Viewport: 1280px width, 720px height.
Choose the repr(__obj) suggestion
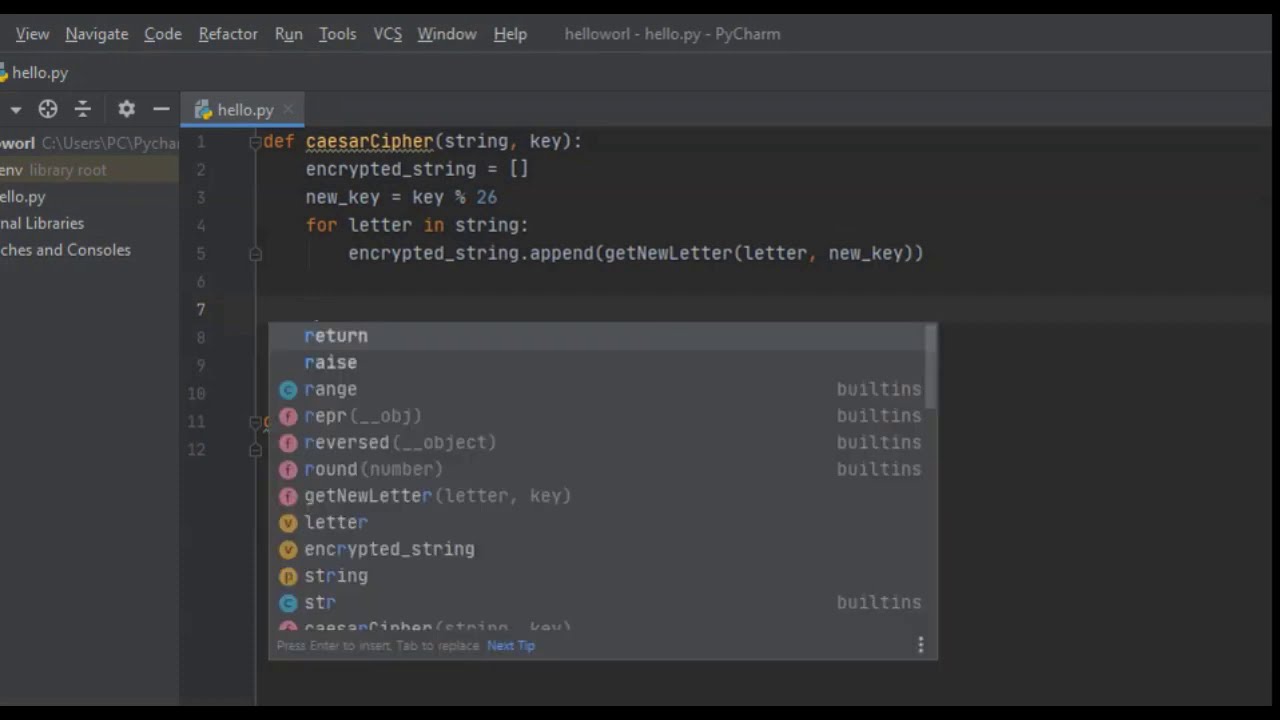[596, 416]
